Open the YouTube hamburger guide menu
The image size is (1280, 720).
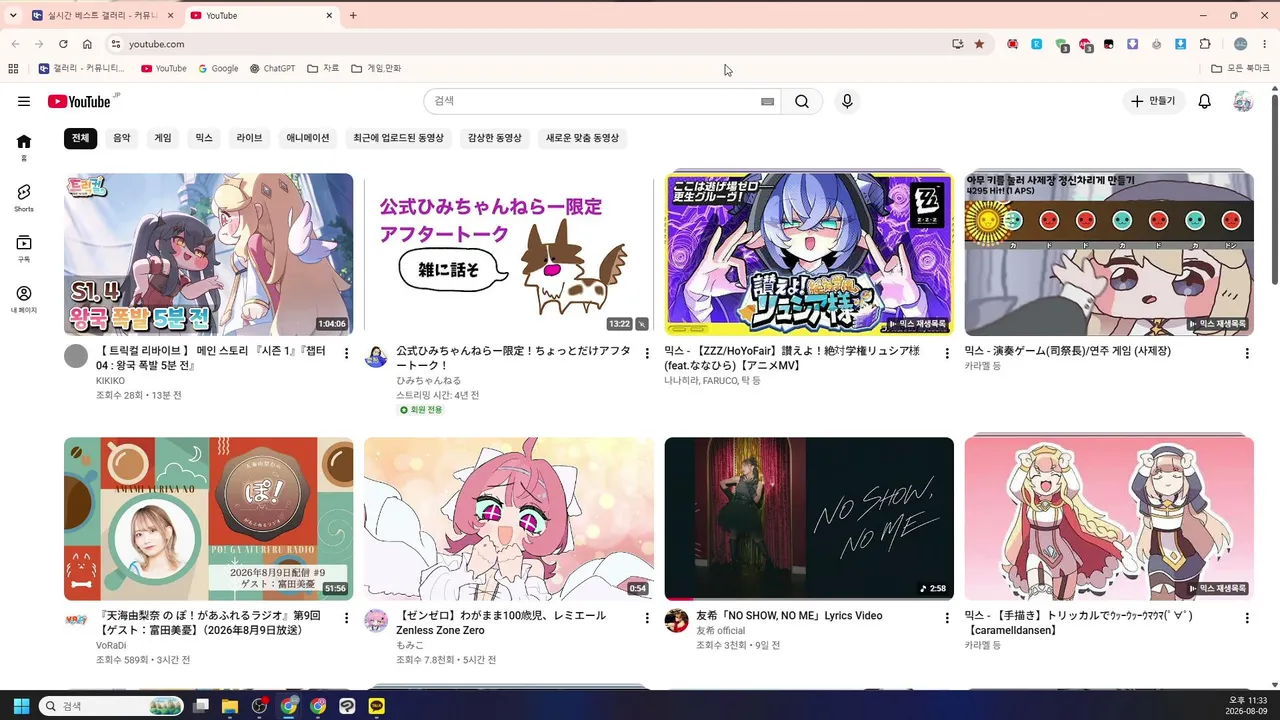coord(24,101)
